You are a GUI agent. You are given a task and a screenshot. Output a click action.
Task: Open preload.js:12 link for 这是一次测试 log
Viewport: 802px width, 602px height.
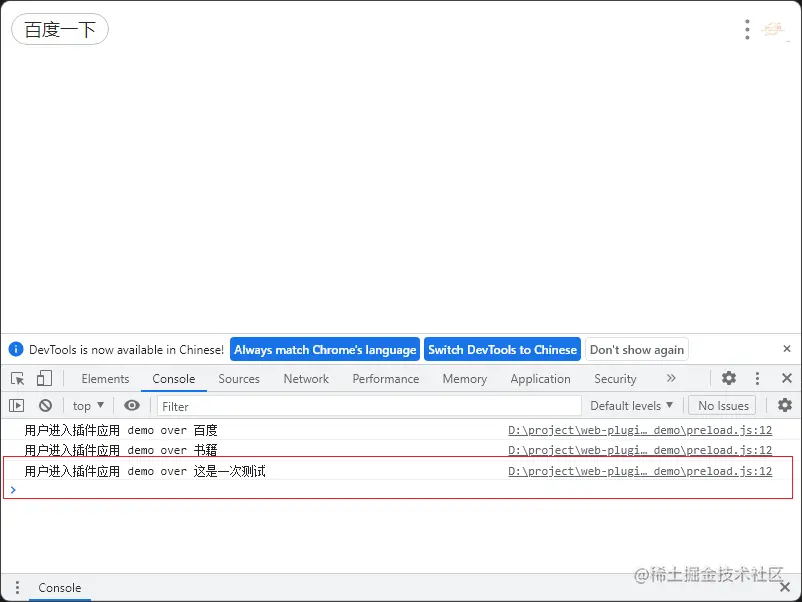coord(640,471)
